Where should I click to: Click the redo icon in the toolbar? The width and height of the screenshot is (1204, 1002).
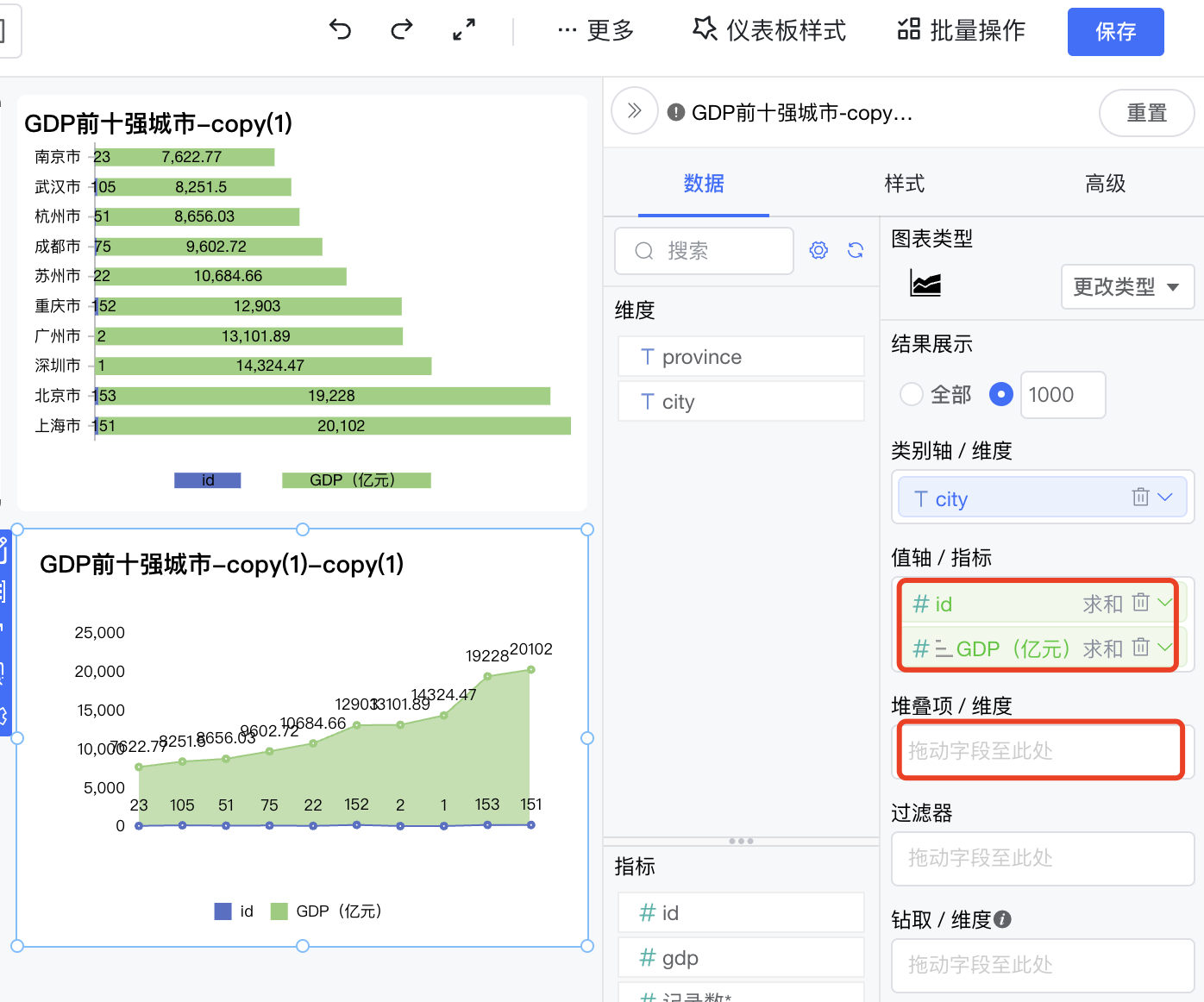click(x=400, y=29)
